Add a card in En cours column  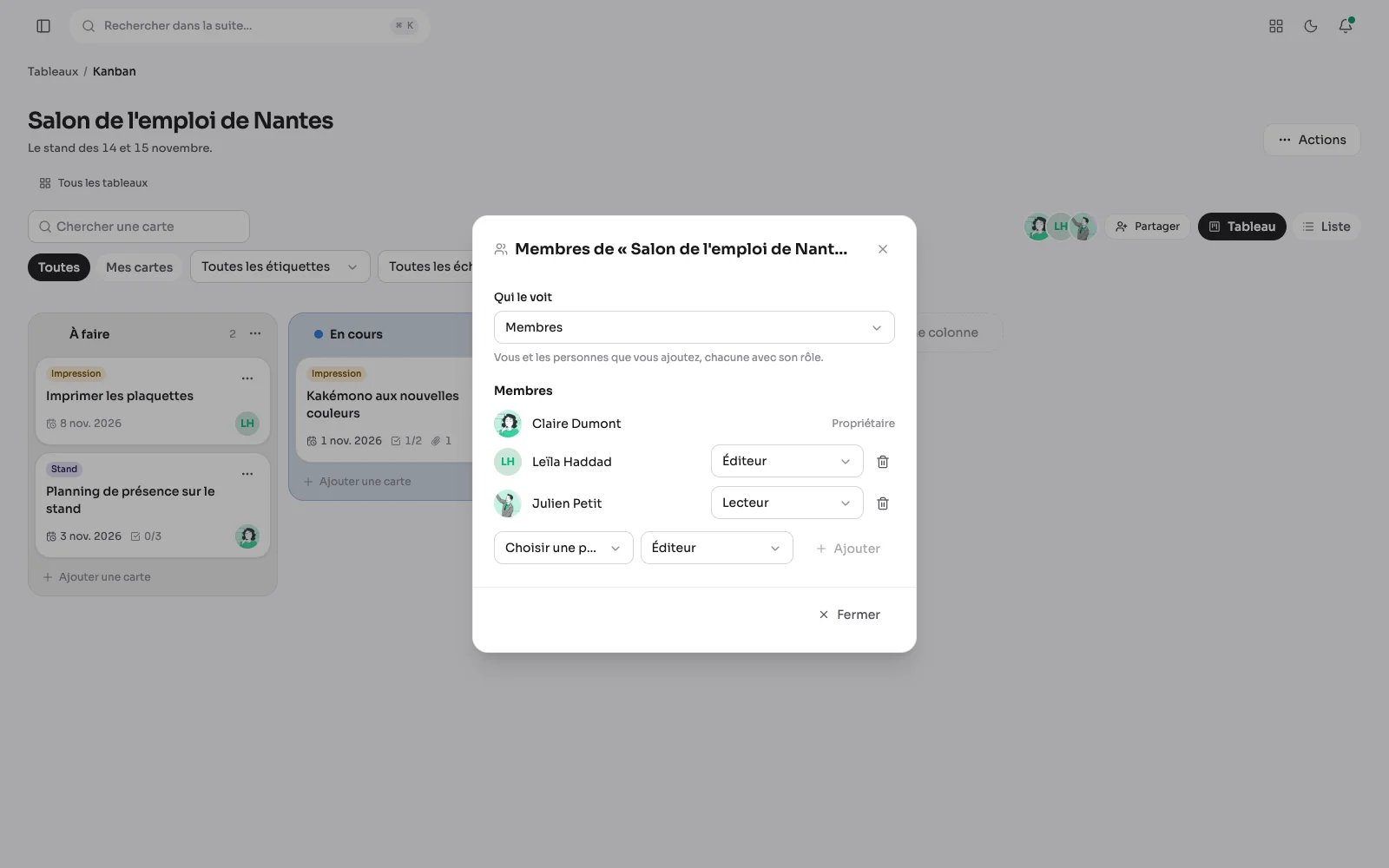click(x=358, y=482)
